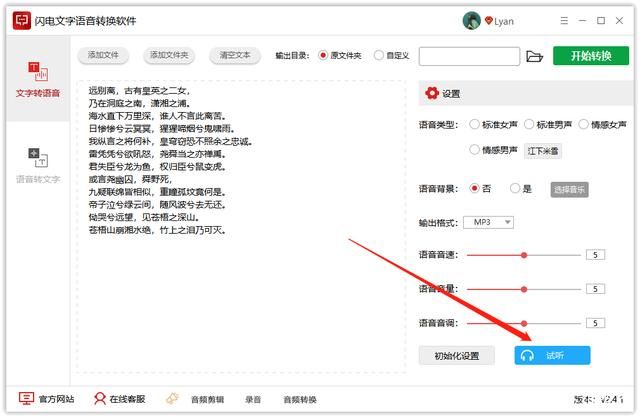The image size is (640, 418).
Task: Click the person icon beside 在线客服
Action: [100, 398]
